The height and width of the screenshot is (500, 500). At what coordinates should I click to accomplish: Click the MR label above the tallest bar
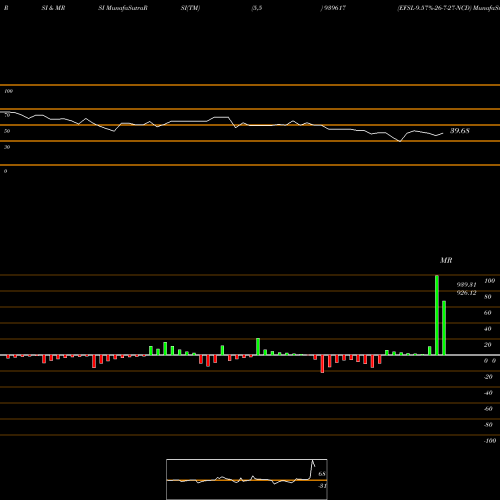446,260
